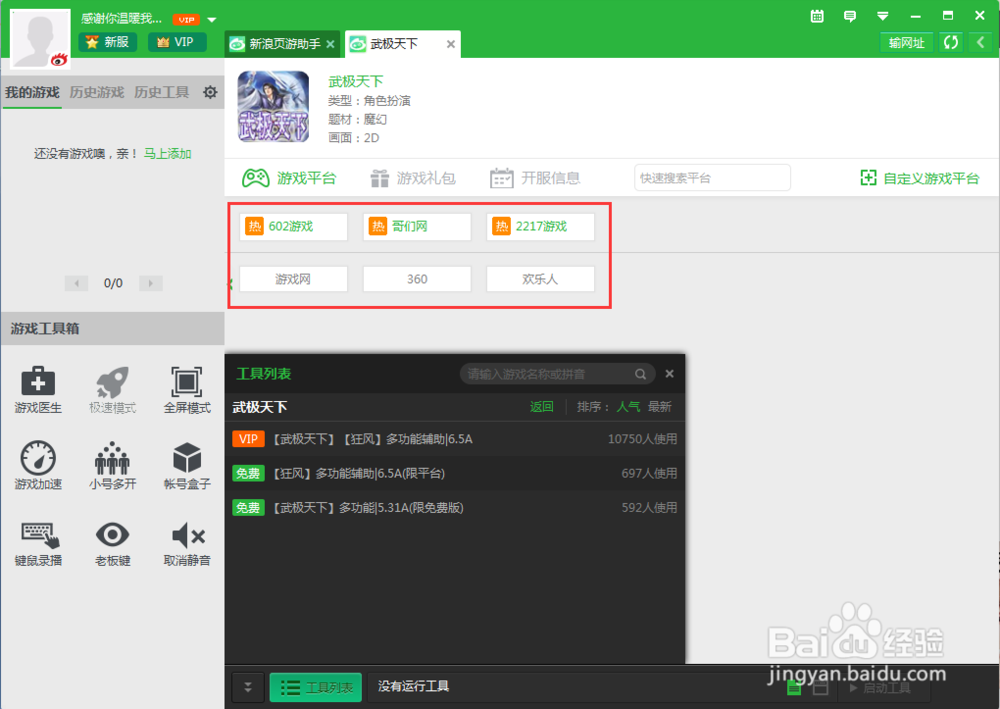Switch to 全屏模式 fullscreen mode

coord(187,390)
